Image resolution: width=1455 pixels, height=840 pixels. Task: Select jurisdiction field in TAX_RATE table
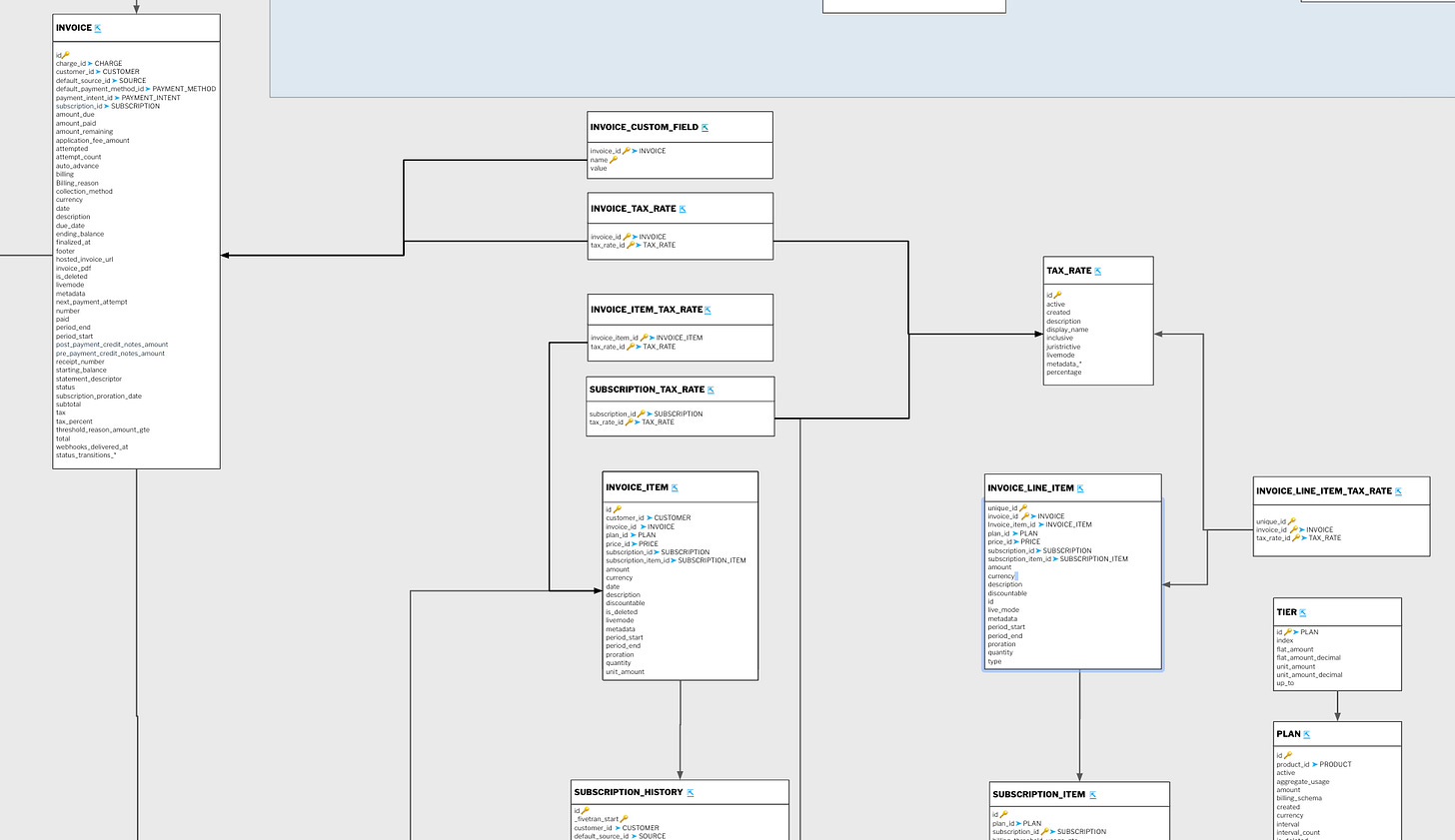click(x=1063, y=347)
